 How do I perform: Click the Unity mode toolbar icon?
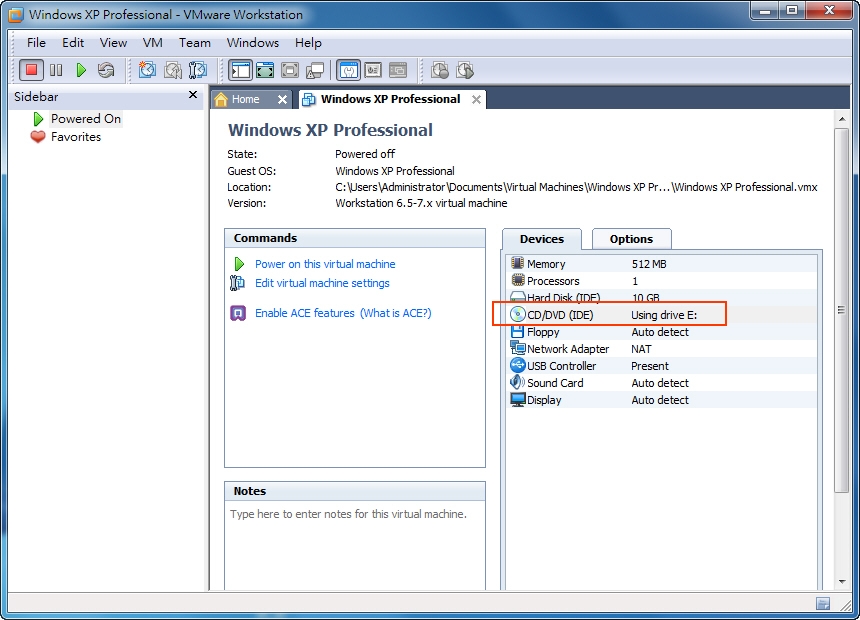[315, 70]
